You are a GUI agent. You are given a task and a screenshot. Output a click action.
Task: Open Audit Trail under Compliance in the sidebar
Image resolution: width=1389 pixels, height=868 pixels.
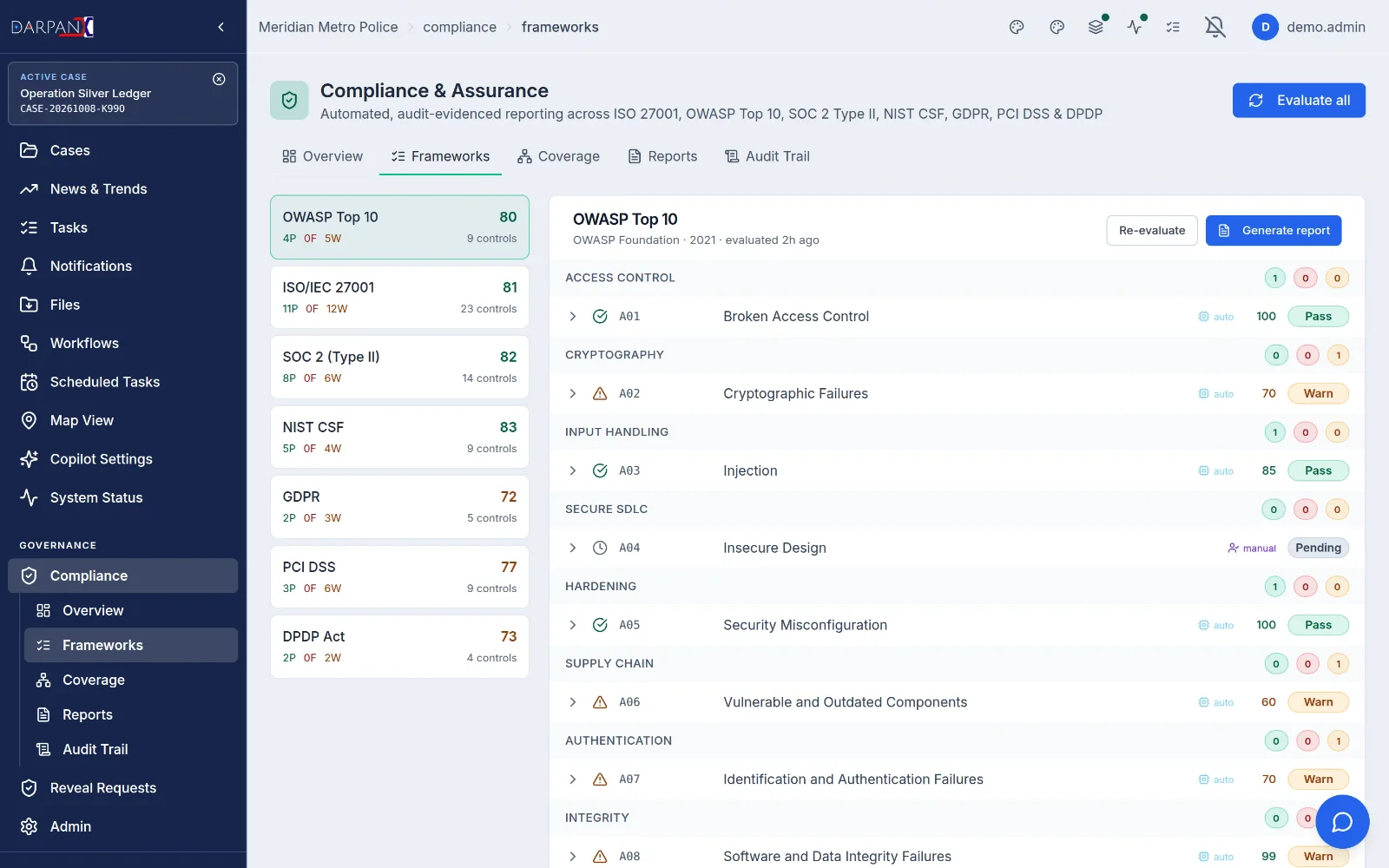[131, 749]
